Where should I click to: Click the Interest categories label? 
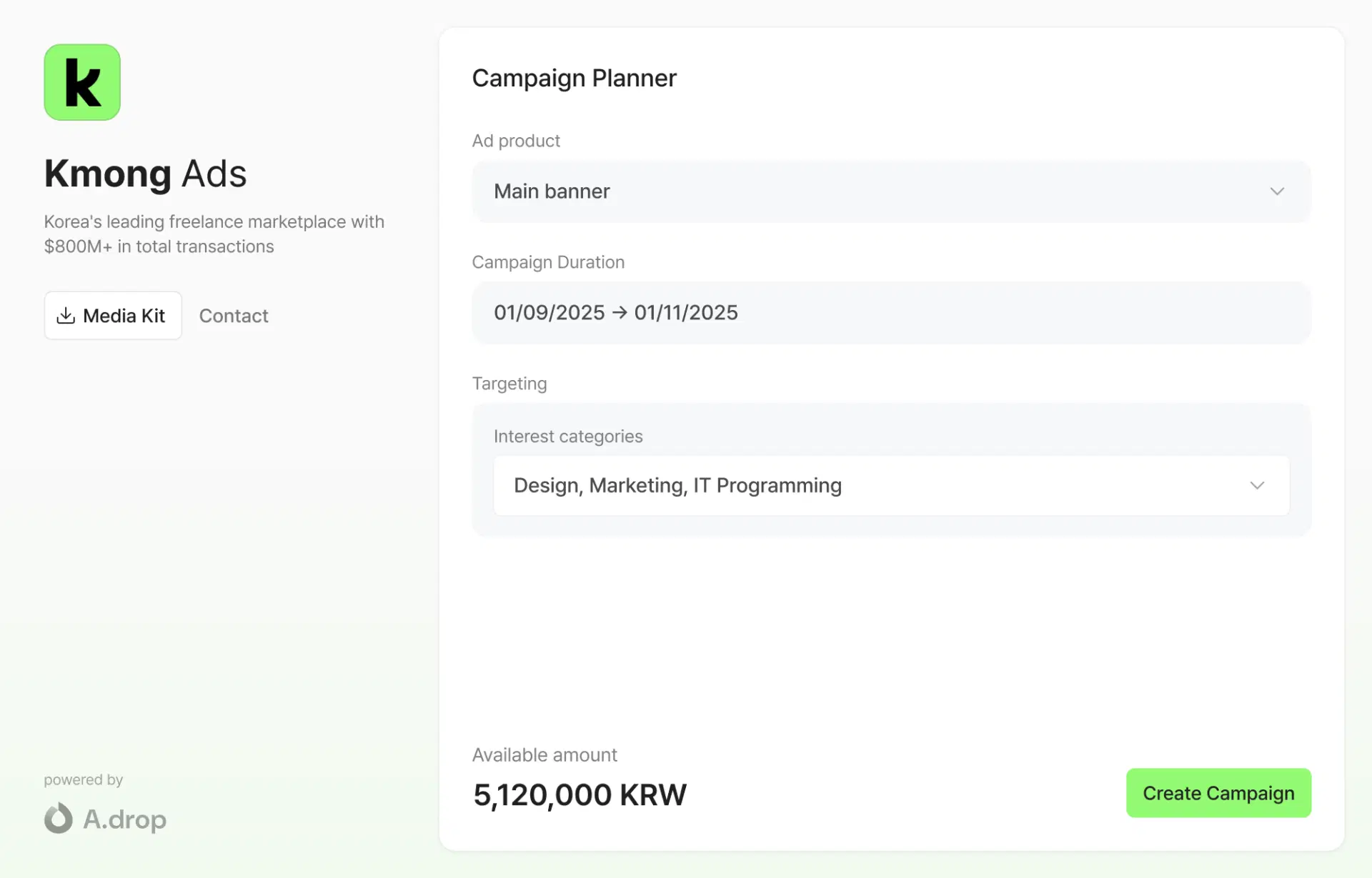click(x=568, y=436)
